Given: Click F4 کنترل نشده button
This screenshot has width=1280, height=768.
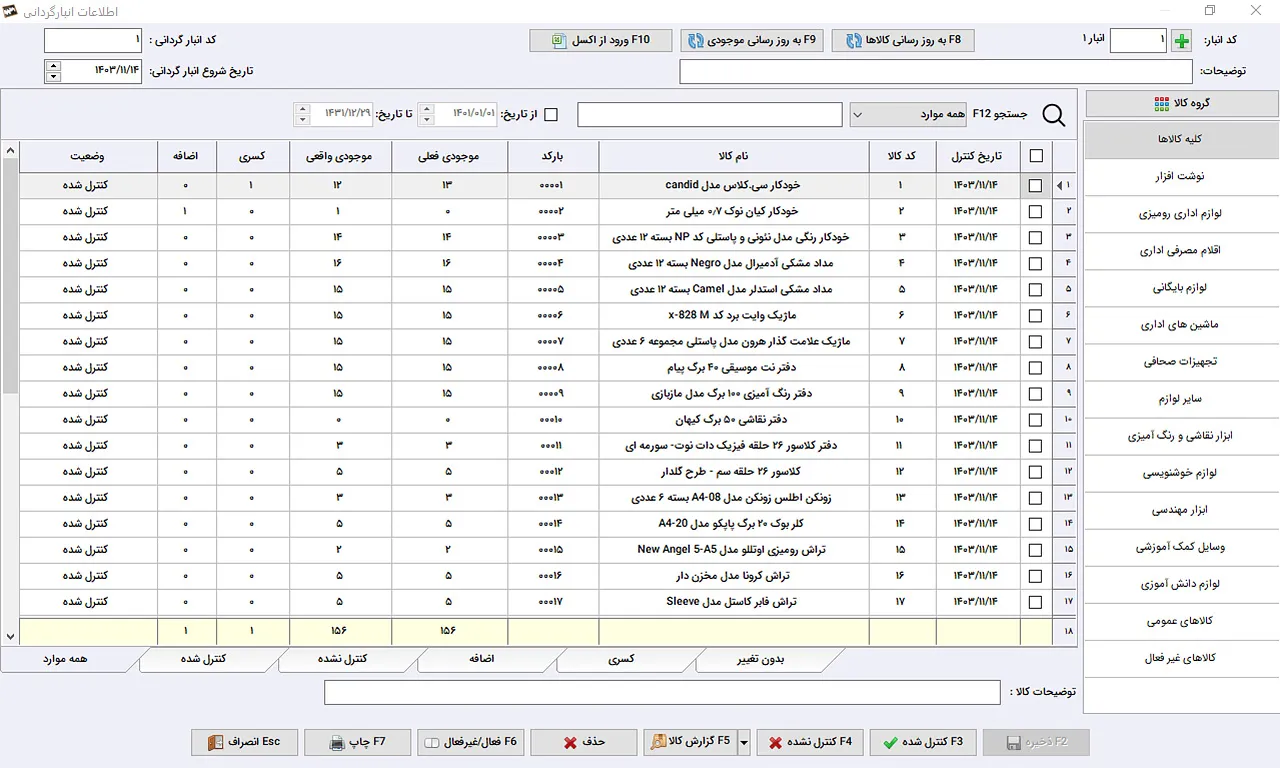Looking at the screenshot, I should coord(810,742).
